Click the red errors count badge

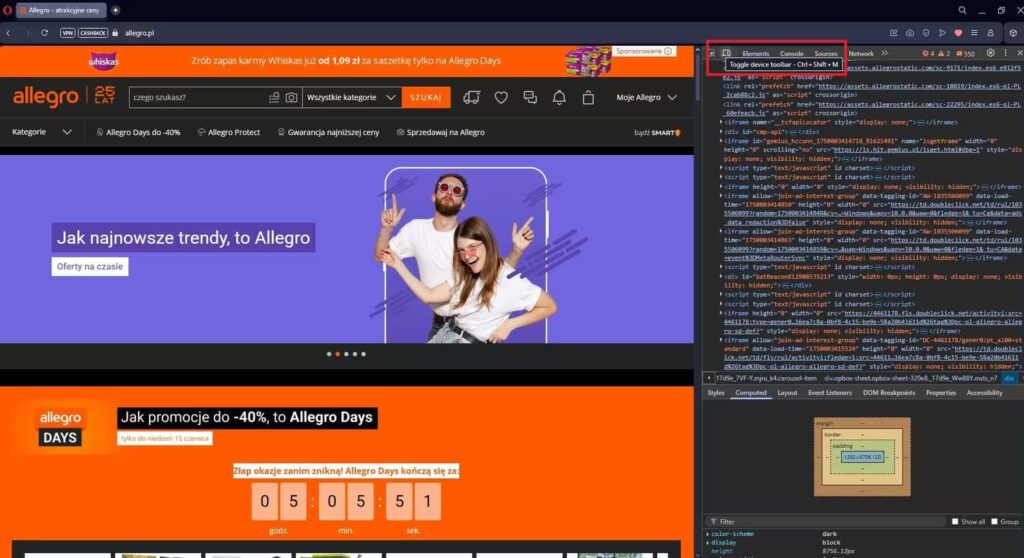[x=928, y=54]
